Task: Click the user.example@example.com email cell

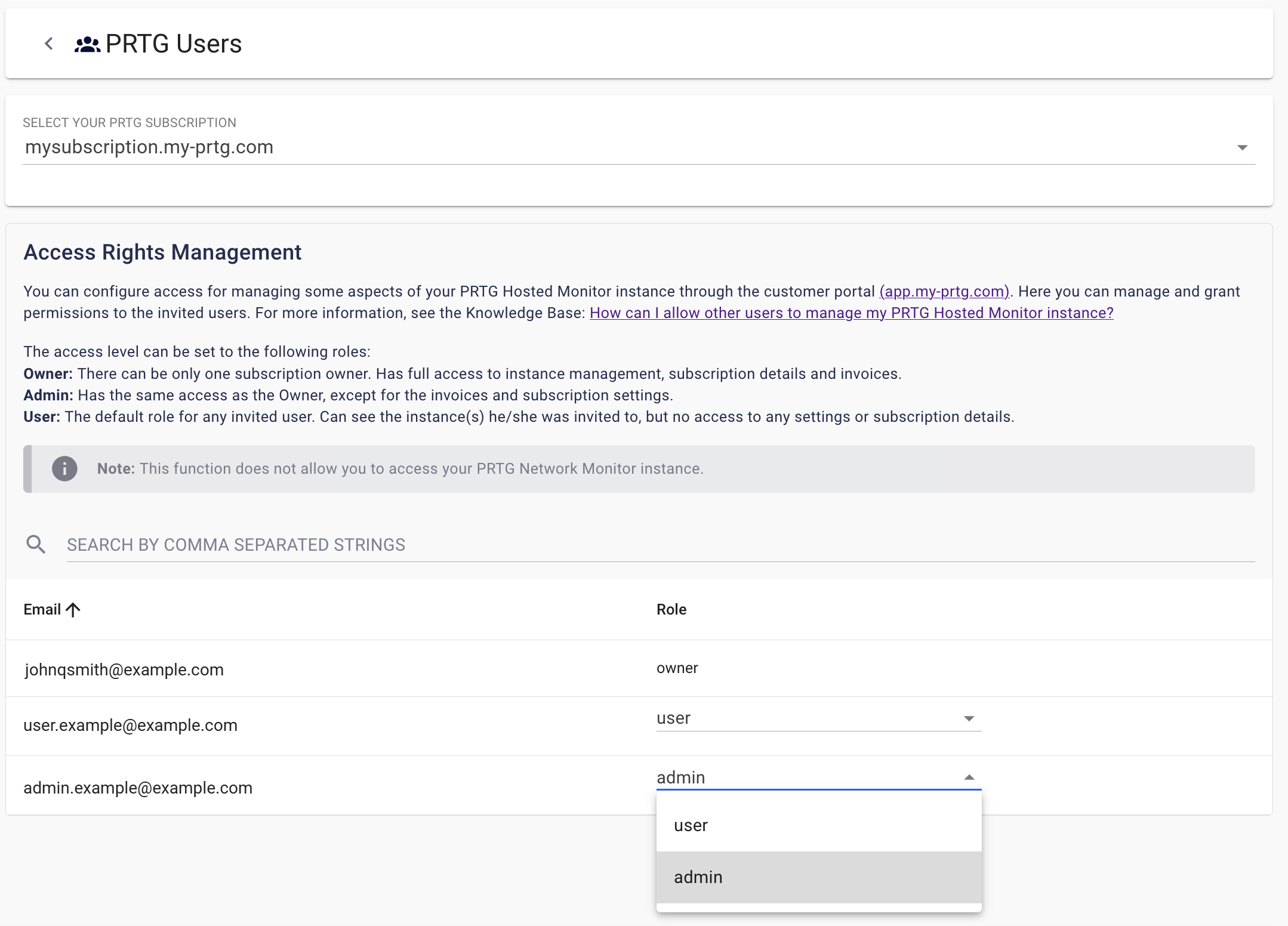Action: point(130,726)
